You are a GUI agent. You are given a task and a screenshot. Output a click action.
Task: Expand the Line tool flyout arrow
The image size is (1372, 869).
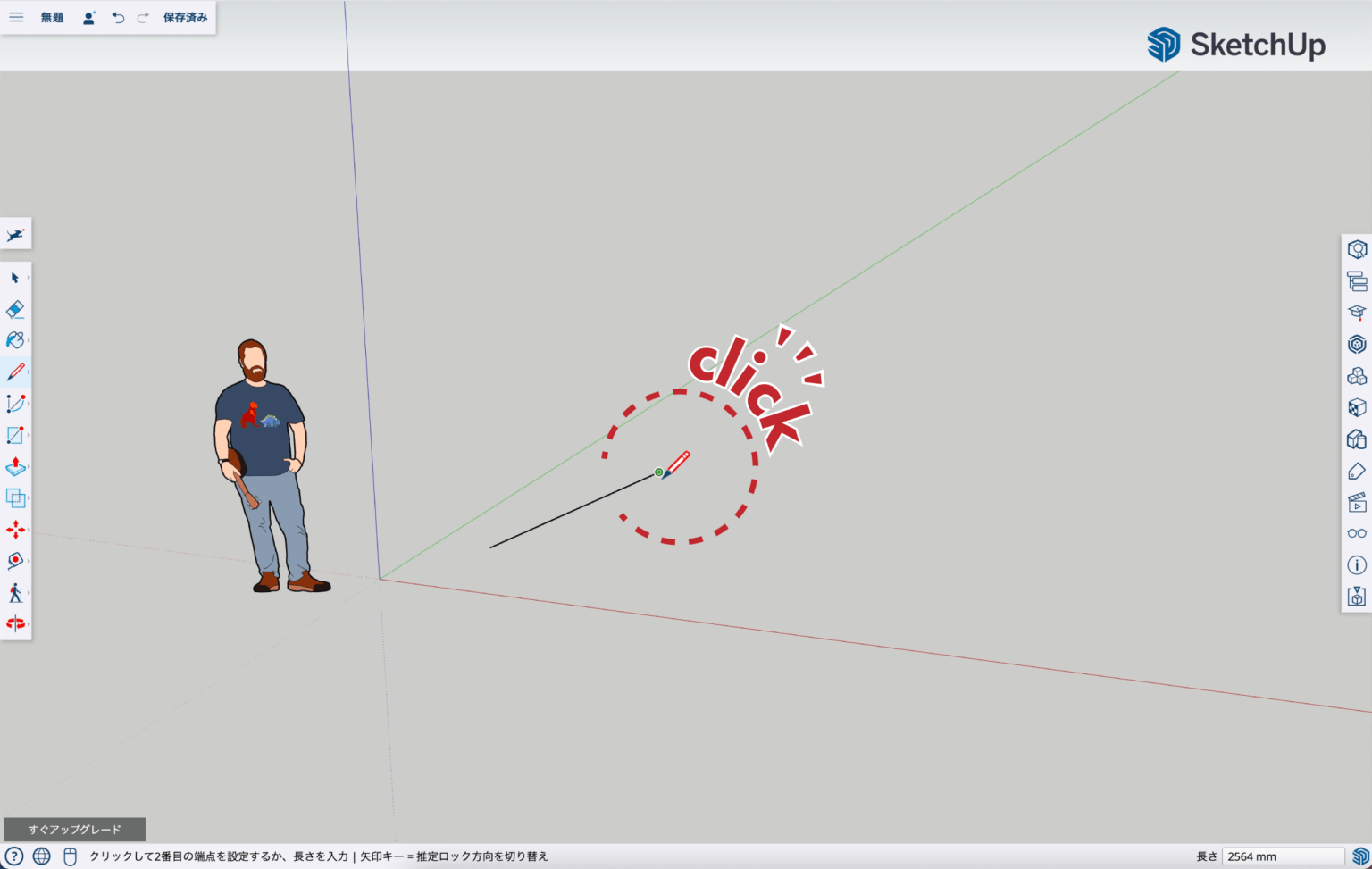point(29,372)
